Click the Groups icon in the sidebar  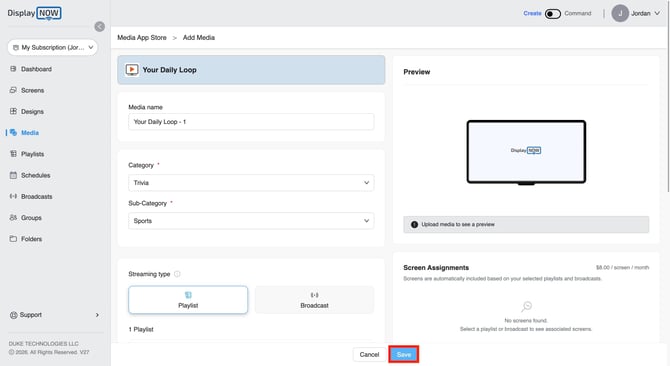coord(13,218)
